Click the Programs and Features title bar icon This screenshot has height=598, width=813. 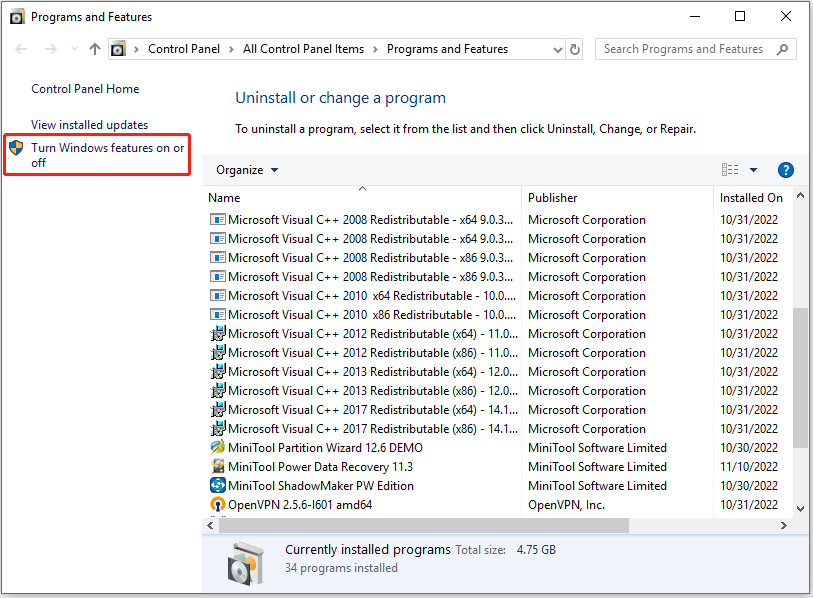(14, 16)
